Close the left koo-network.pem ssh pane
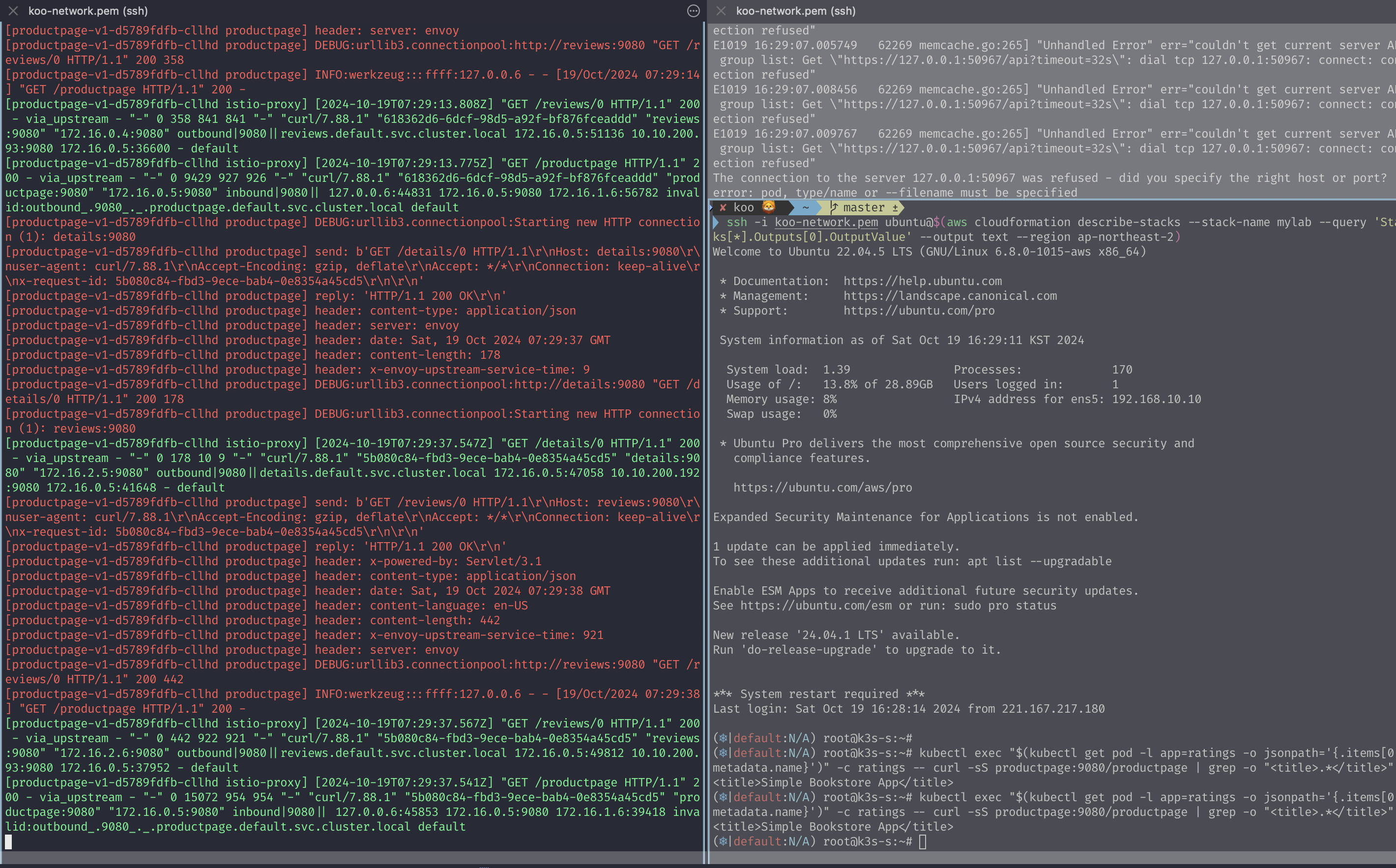Viewport: 1396px width, 868px height. tap(13, 11)
